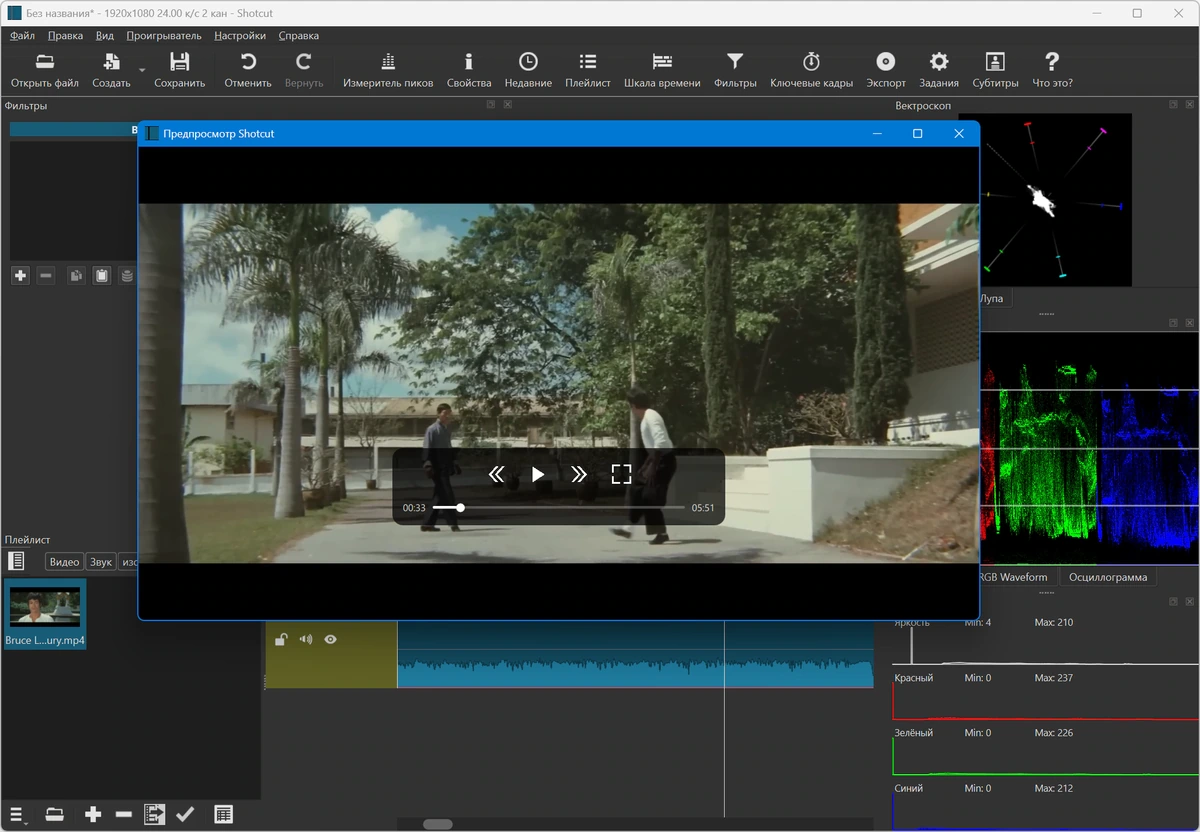Viewport: 1200px width, 832px height.
Task: Click the Создать toolbar button
Action: (111, 70)
